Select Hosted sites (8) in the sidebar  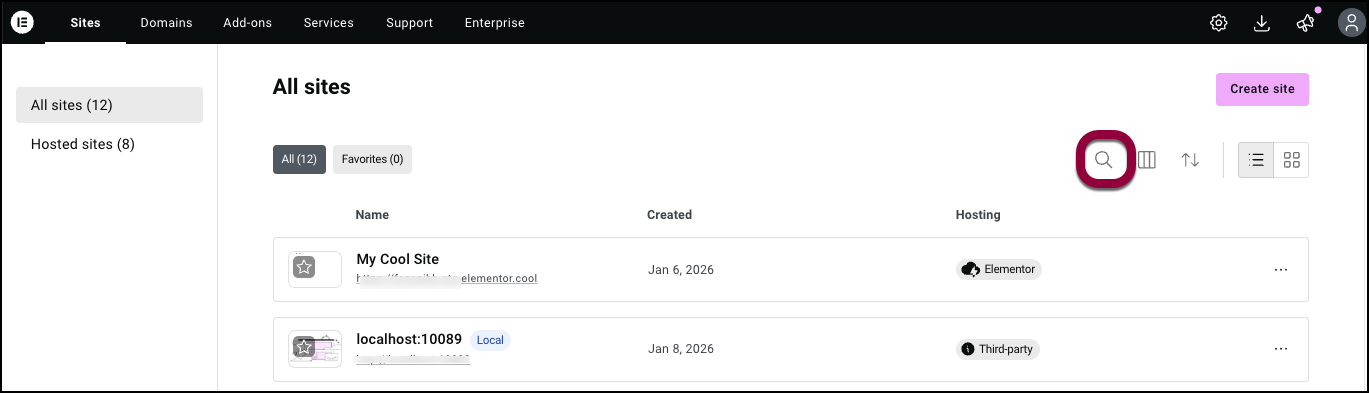click(x=83, y=144)
